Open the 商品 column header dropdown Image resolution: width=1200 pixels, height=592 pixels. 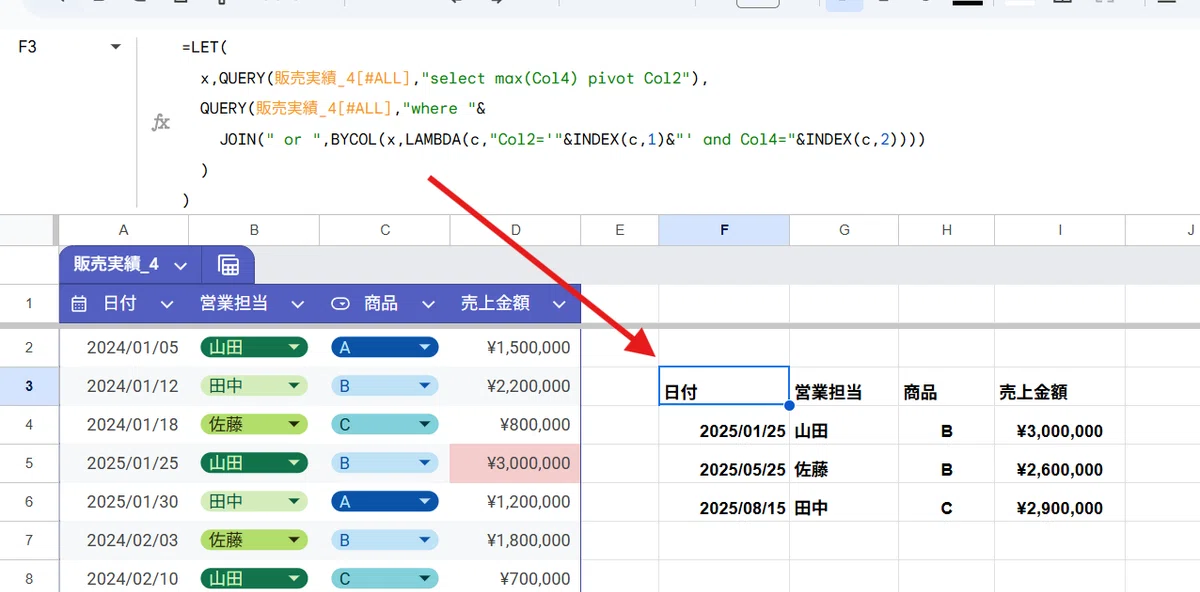click(x=428, y=304)
